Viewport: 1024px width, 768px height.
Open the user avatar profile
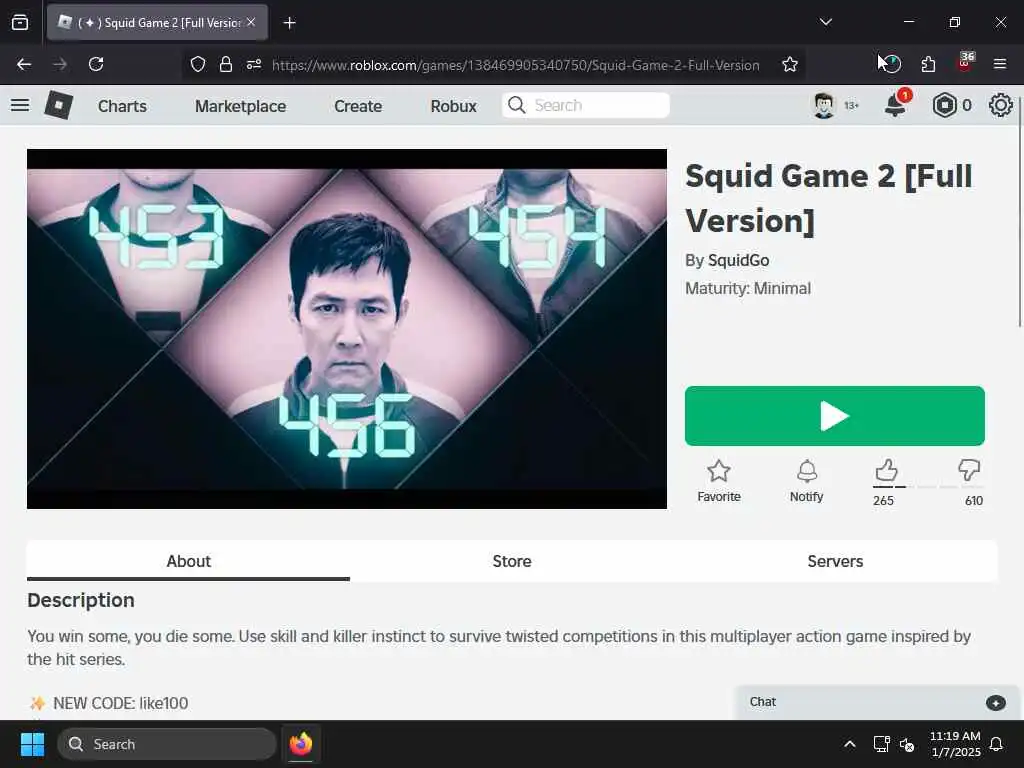tap(824, 105)
